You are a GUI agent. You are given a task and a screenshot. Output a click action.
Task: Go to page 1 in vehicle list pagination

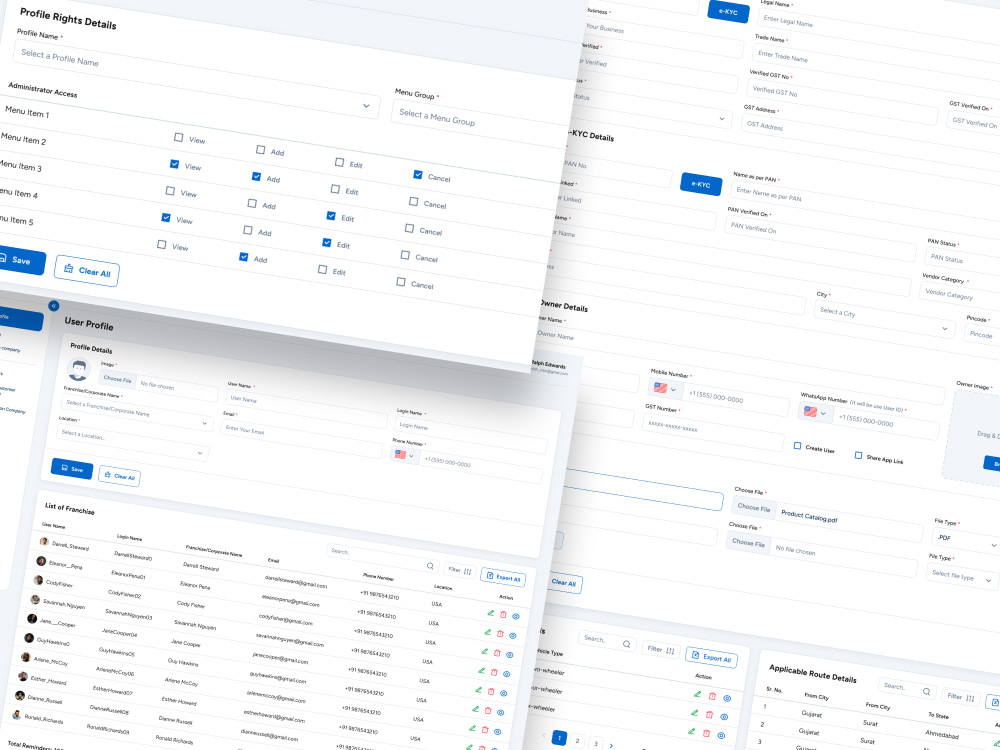(559, 738)
